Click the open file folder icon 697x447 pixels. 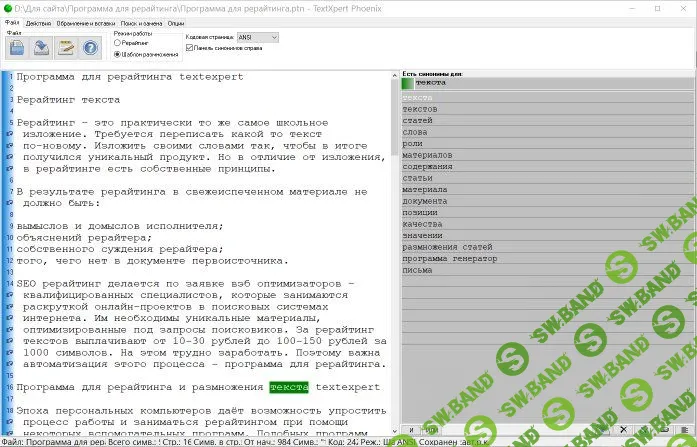(17, 48)
